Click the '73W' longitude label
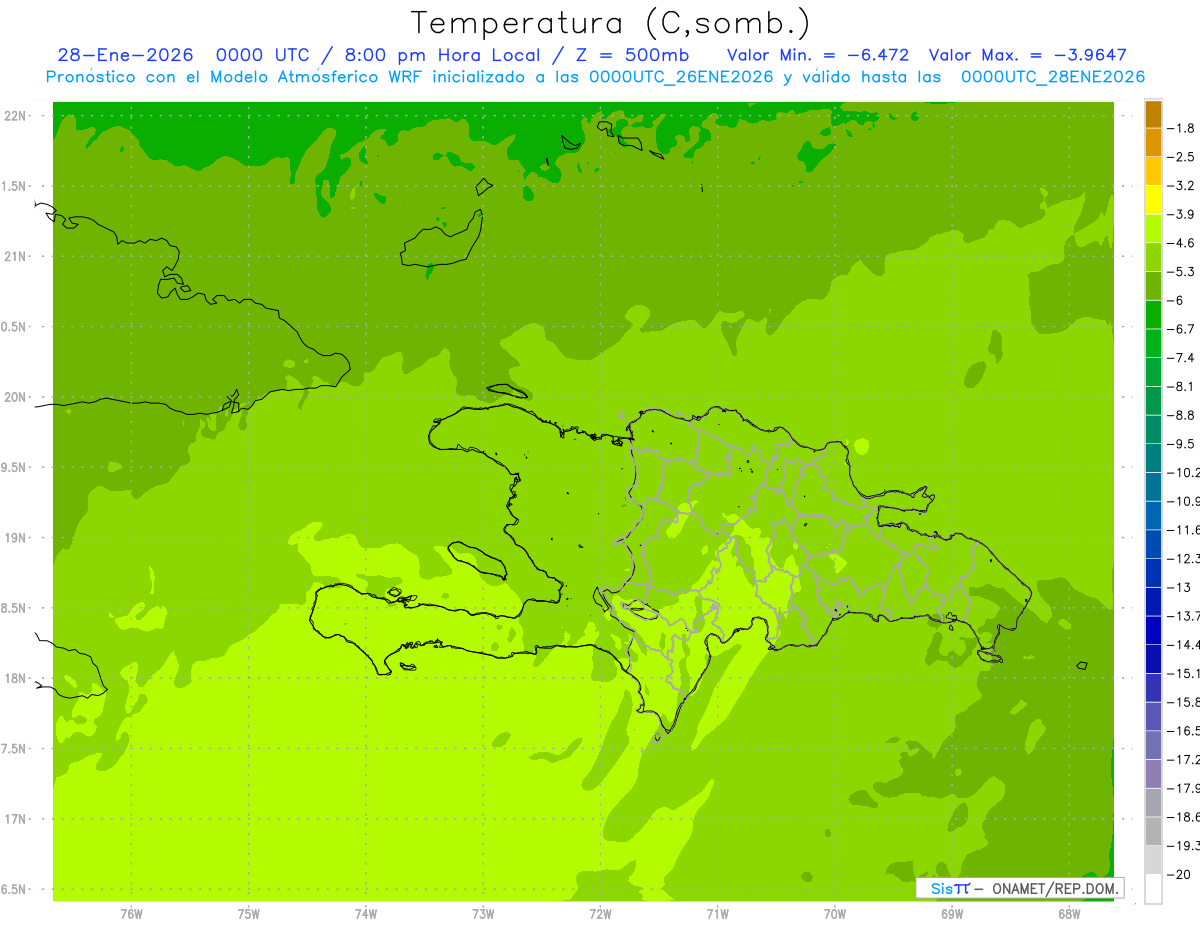 pyautogui.click(x=483, y=913)
